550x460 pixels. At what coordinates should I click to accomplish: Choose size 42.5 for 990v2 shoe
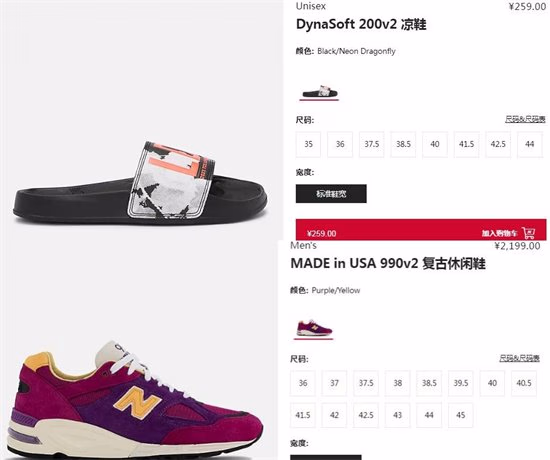(366, 415)
